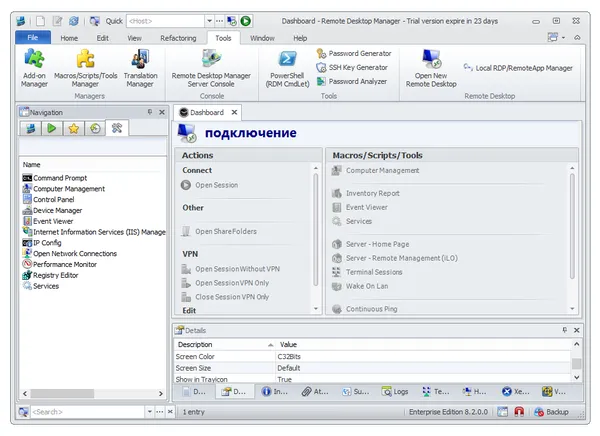Open the Window ribbon tab
Screen dimensions: 600x436
click(x=262, y=38)
